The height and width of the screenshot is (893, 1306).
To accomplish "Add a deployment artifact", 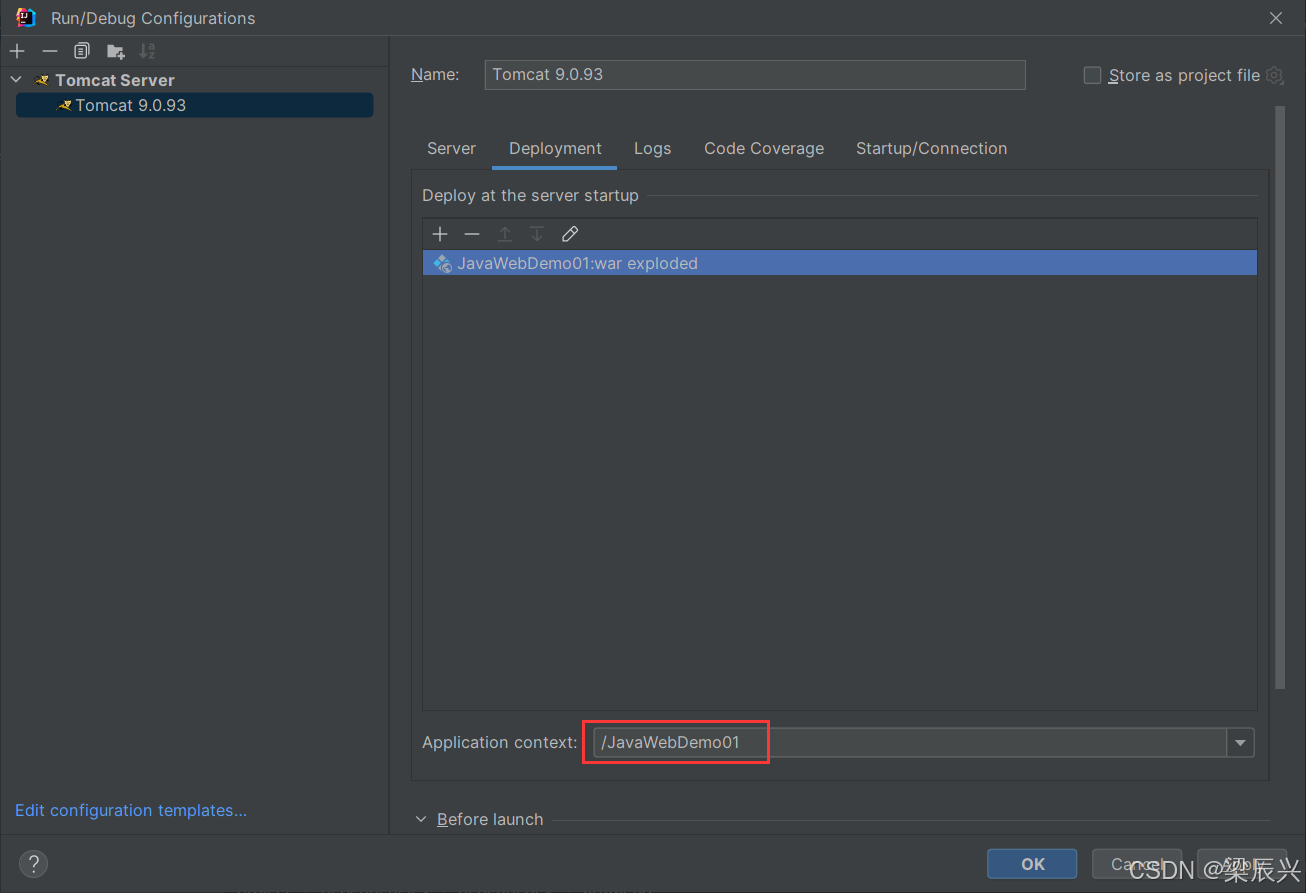I will click(440, 234).
